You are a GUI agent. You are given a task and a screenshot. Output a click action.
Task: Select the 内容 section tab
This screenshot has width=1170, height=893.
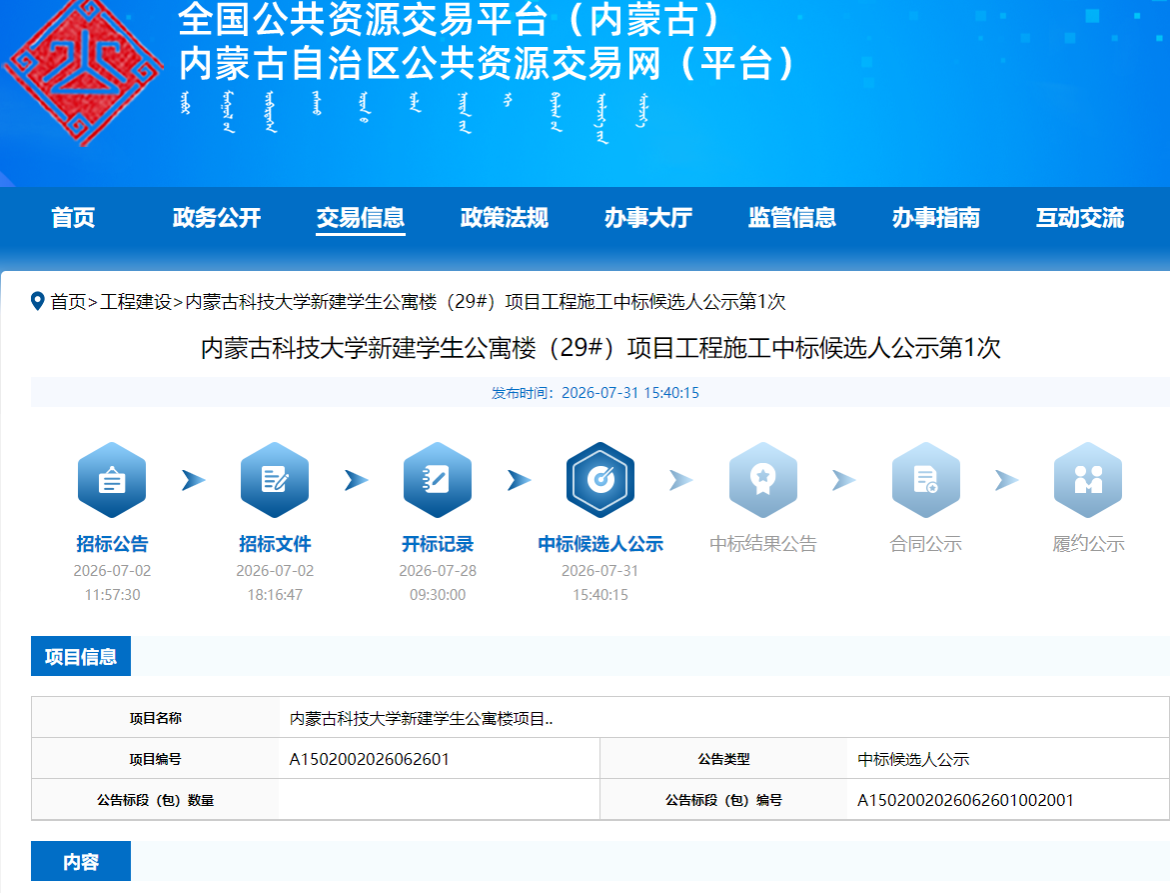pos(81,862)
